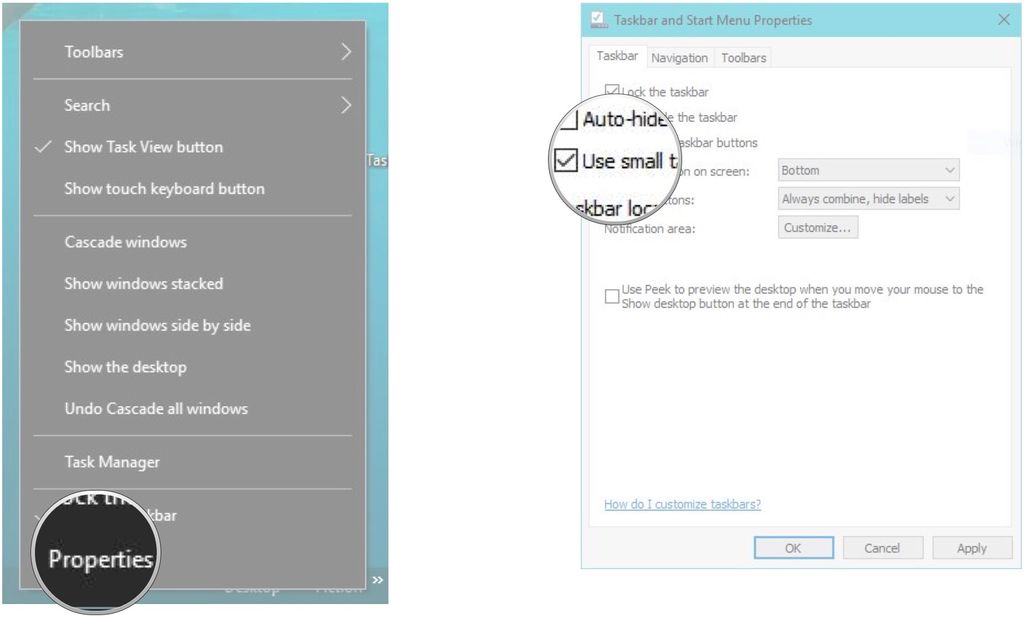Image resolution: width=1024 pixels, height=619 pixels.
Task: Choose Show the desktop option
Action: pyautogui.click(x=125, y=367)
